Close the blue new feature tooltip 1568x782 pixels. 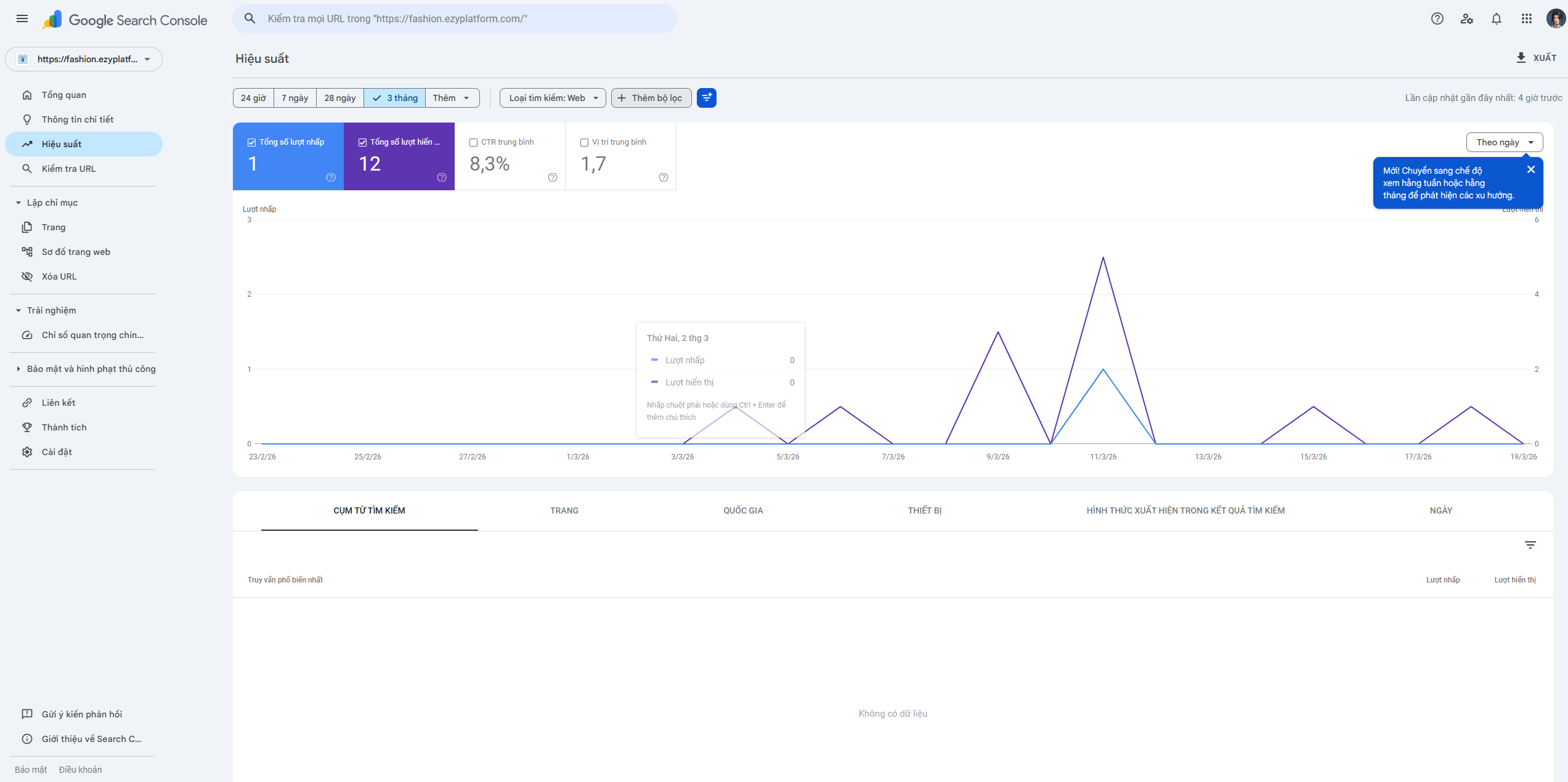(x=1530, y=170)
